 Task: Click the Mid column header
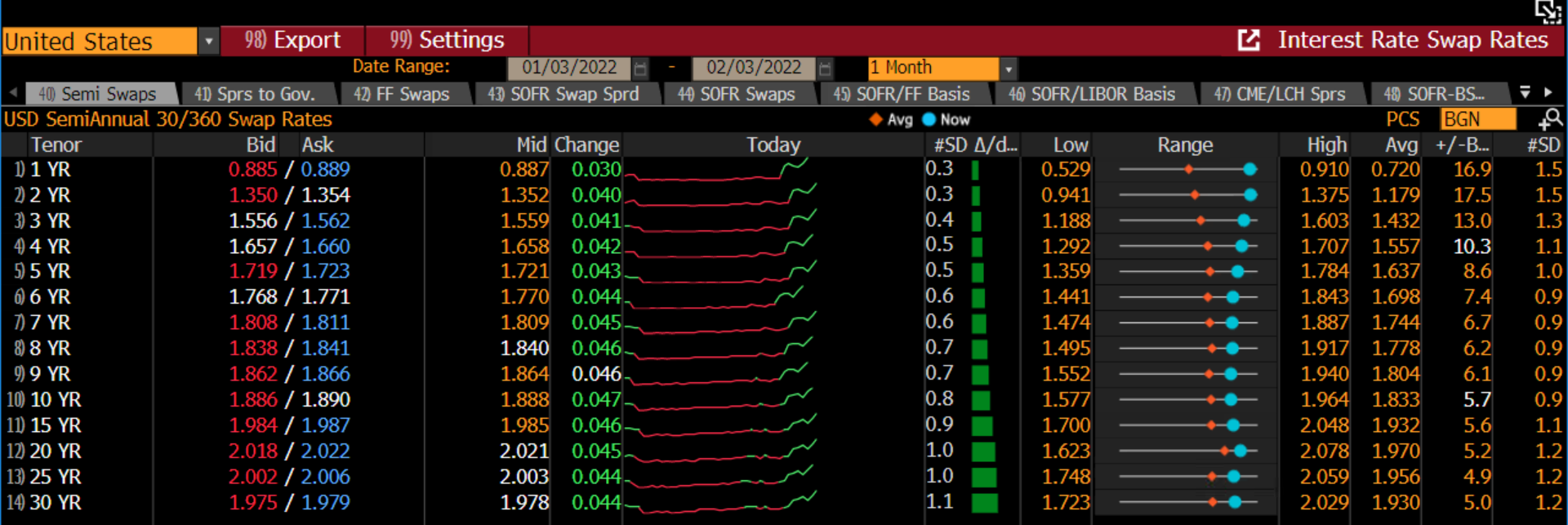tap(532, 145)
